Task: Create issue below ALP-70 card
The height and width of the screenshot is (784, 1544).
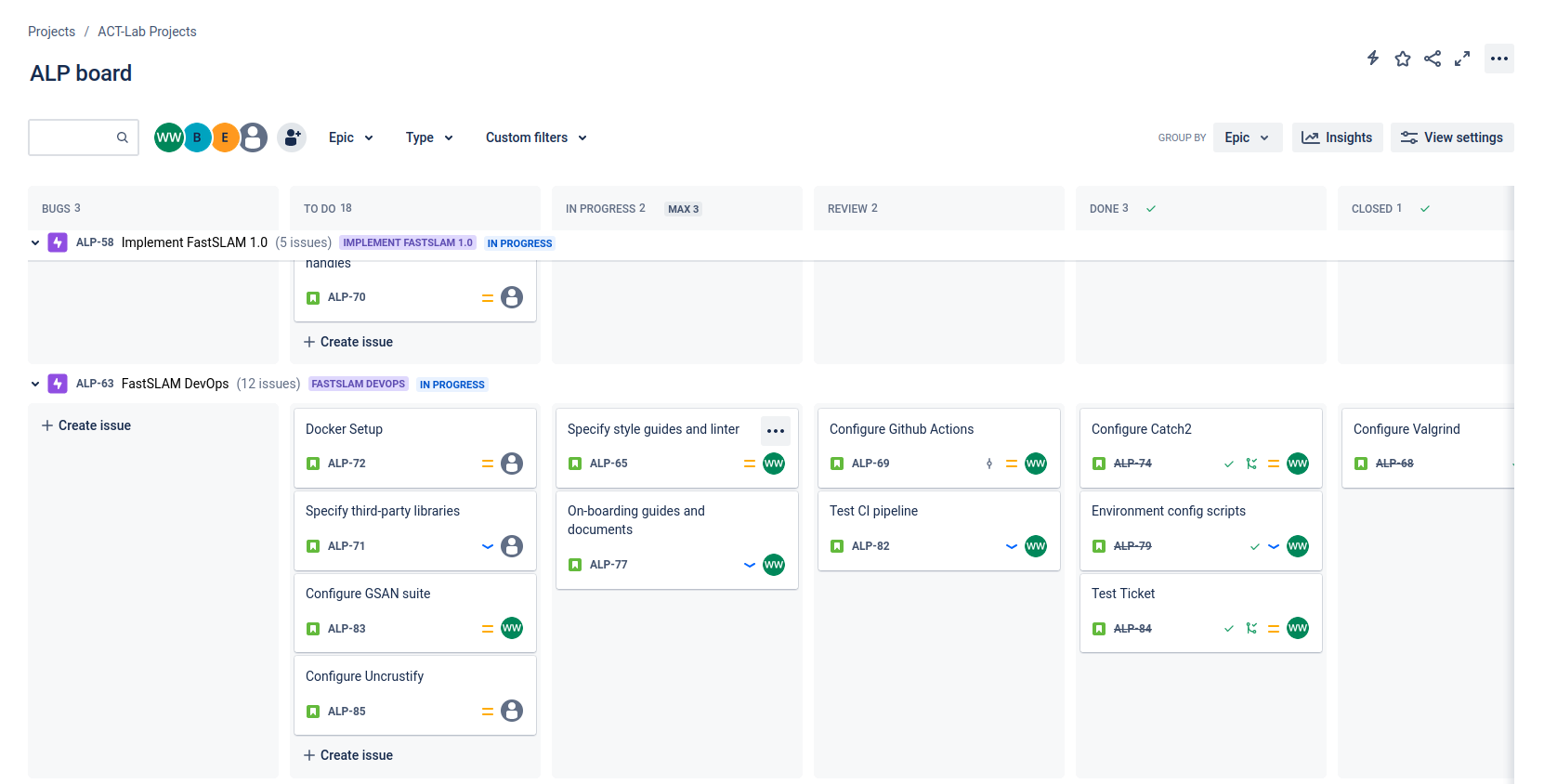Action: tap(348, 342)
